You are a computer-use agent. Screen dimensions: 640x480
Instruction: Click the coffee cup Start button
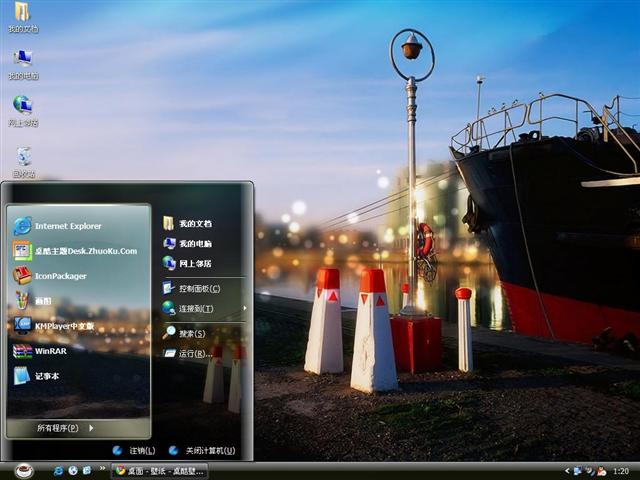[24, 470]
